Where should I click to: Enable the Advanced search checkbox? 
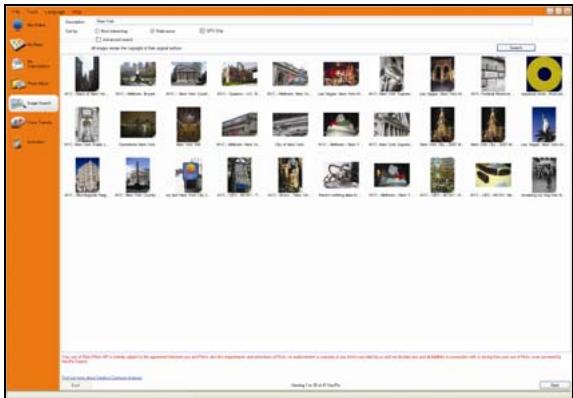[98, 39]
